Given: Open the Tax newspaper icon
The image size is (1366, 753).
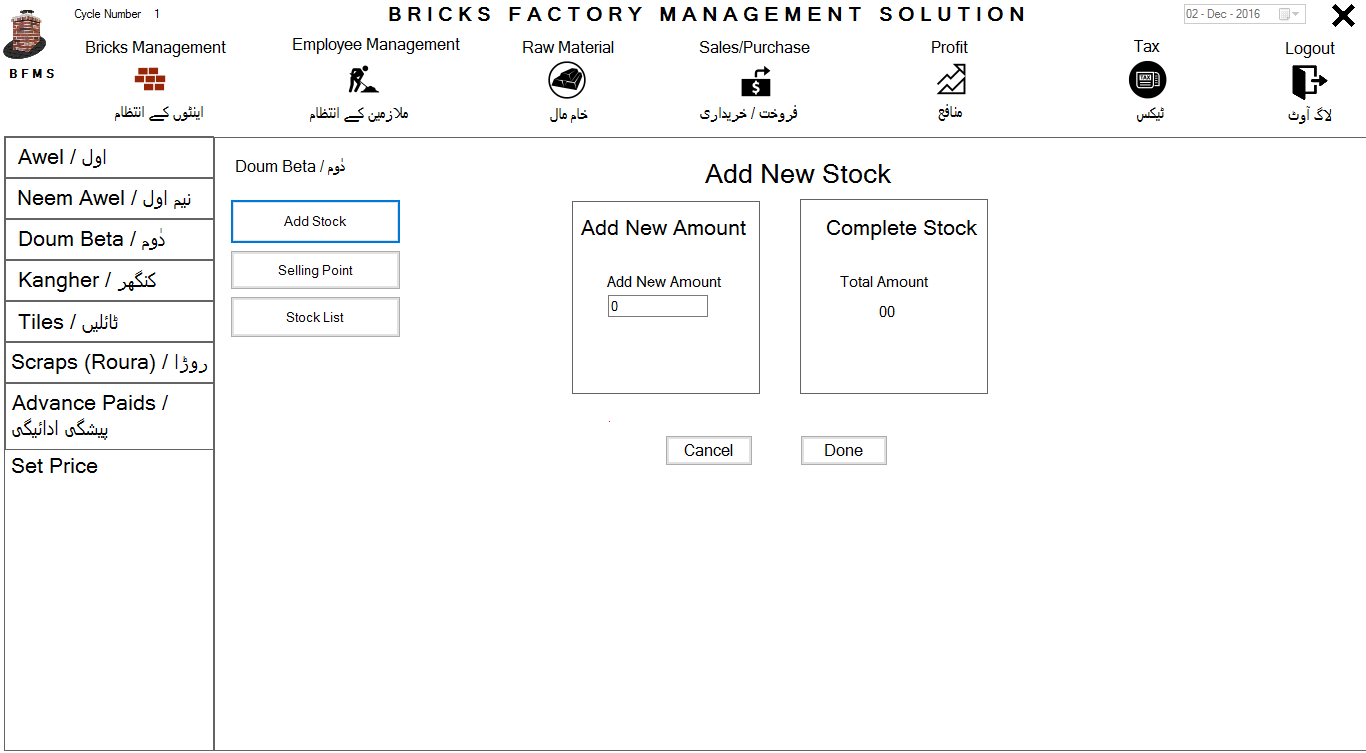Looking at the screenshot, I should click(x=1147, y=80).
